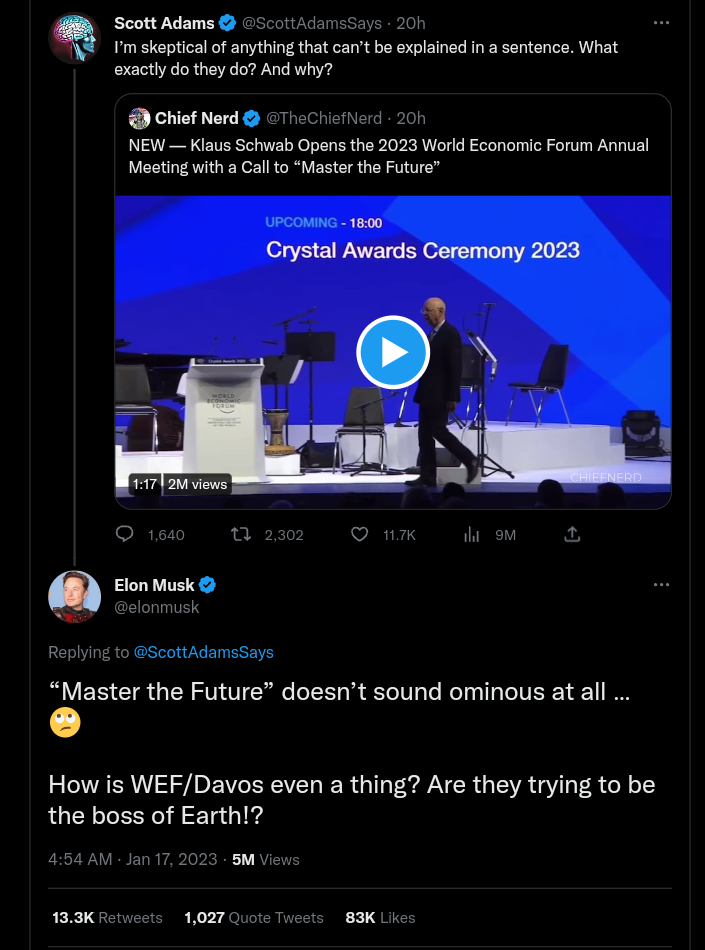Like Scott Adams' tweet with heart icon

pyautogui.click(x=360, y=535)
